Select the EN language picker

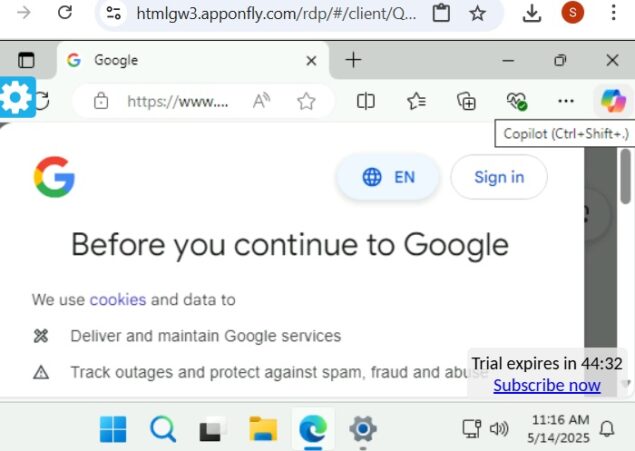click(x=388, y=177)
